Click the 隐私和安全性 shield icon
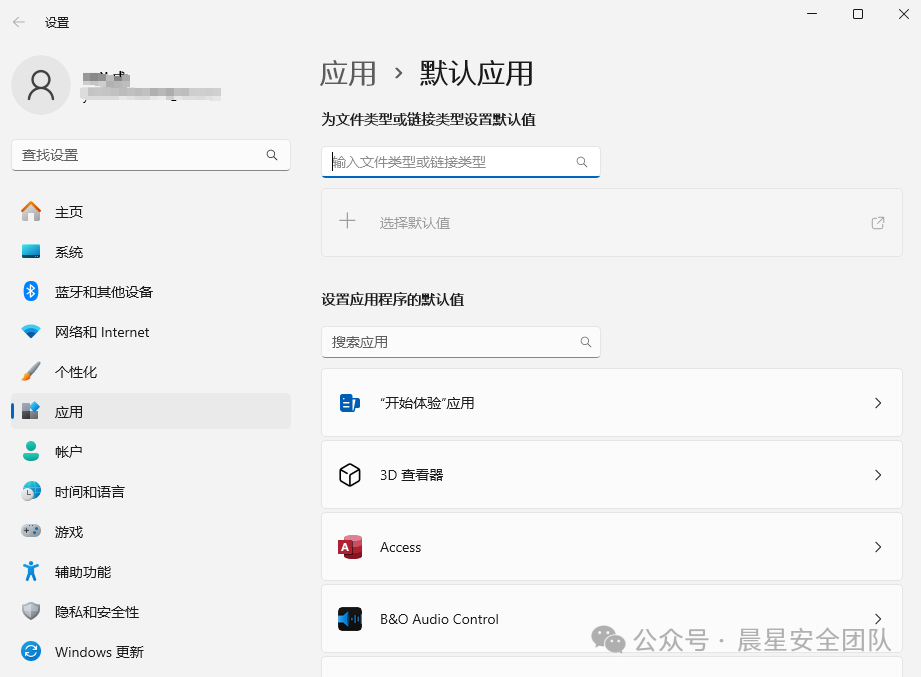The width and height of the screenshot is (921, 677). [31, 611]
